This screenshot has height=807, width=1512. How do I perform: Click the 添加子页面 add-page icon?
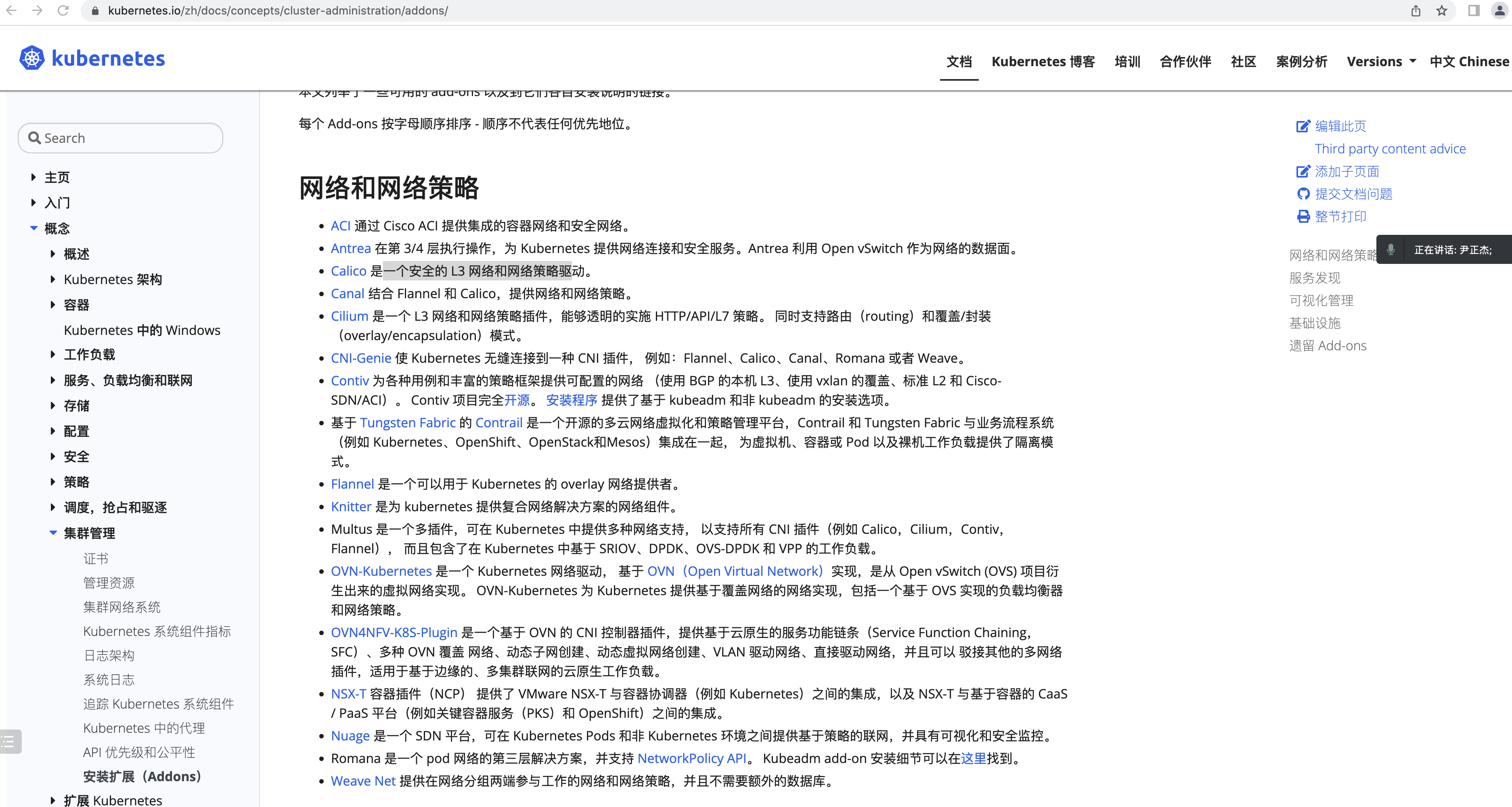(x=1304, y=171)
